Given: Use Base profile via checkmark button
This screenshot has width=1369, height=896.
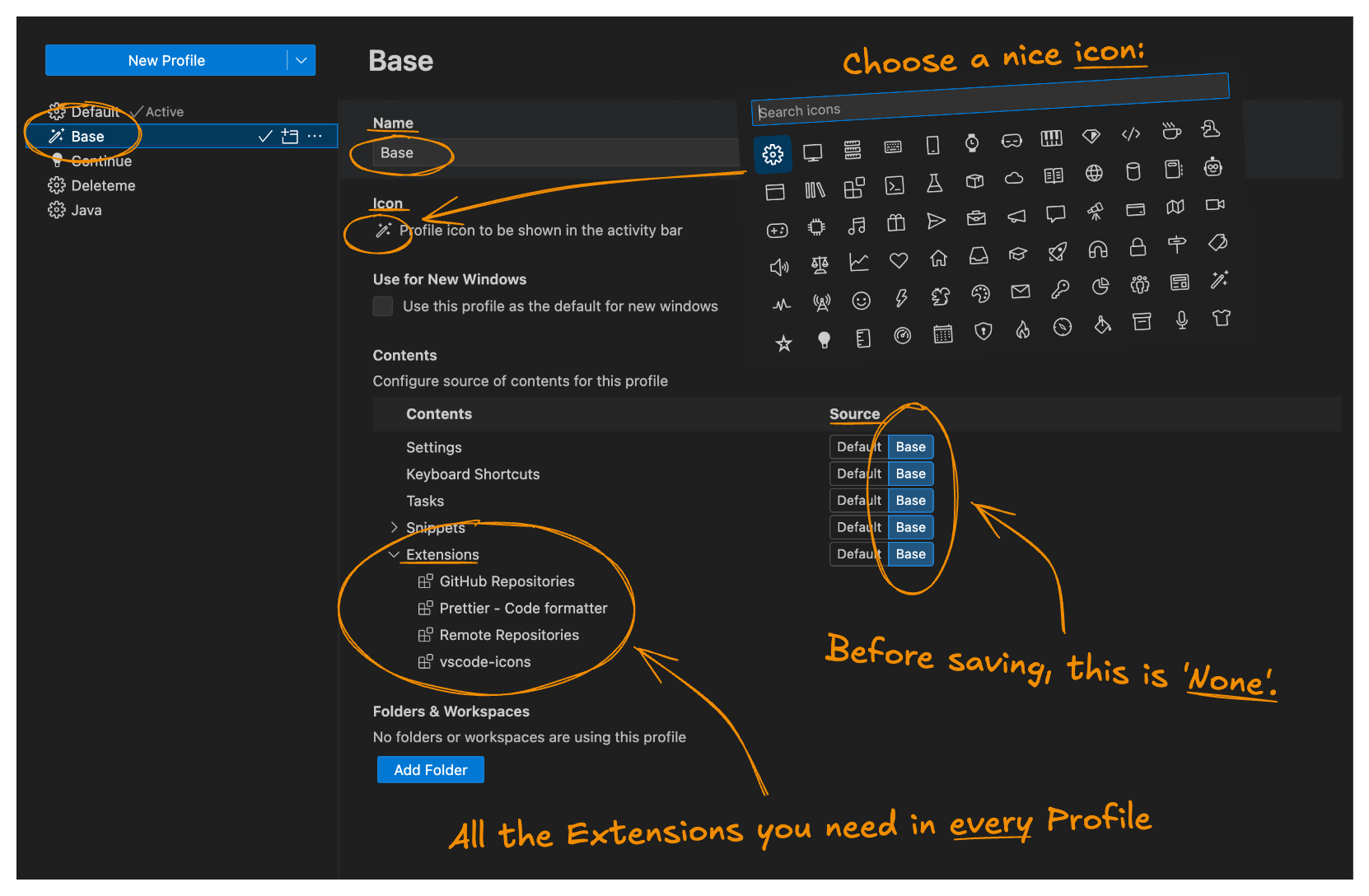Looking at the screenshot, I should click(x=265, y=137).
